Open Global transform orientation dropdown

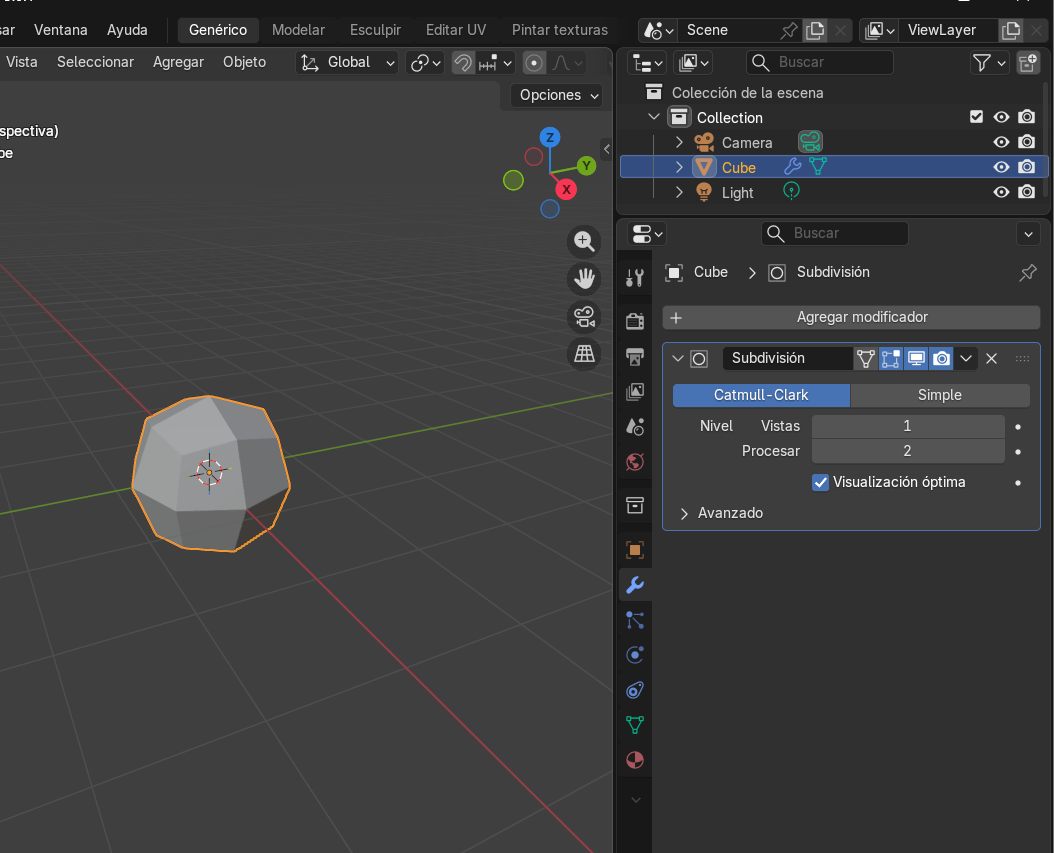point(348,62)
